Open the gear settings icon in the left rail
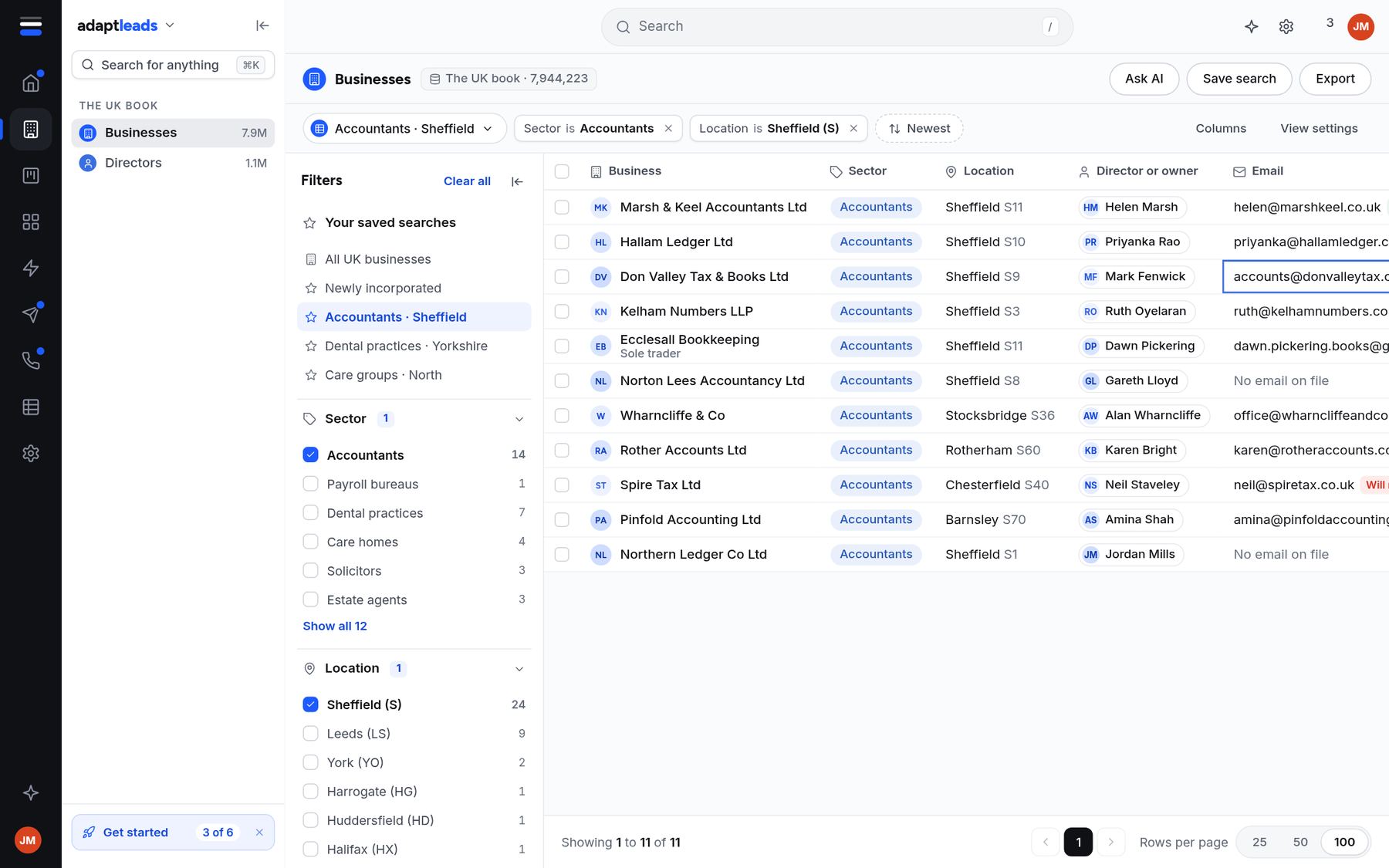 [31, 453]
